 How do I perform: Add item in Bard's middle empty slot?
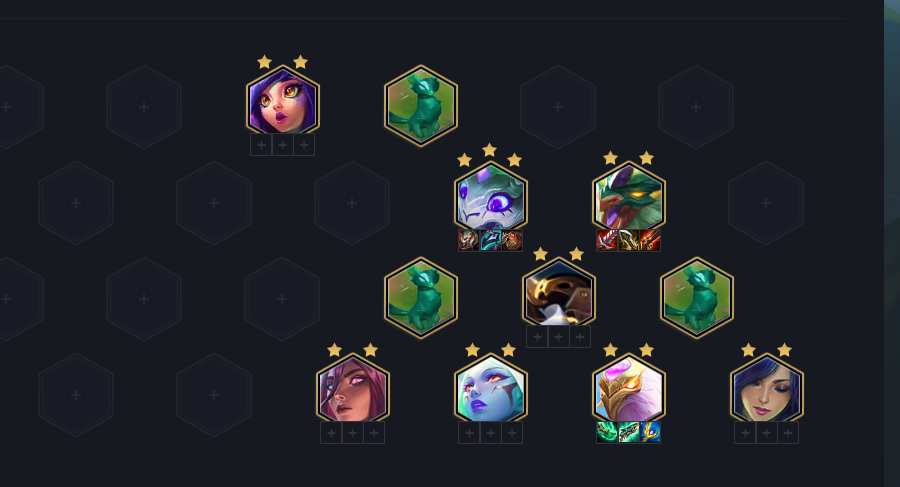[x=558, y=337]
